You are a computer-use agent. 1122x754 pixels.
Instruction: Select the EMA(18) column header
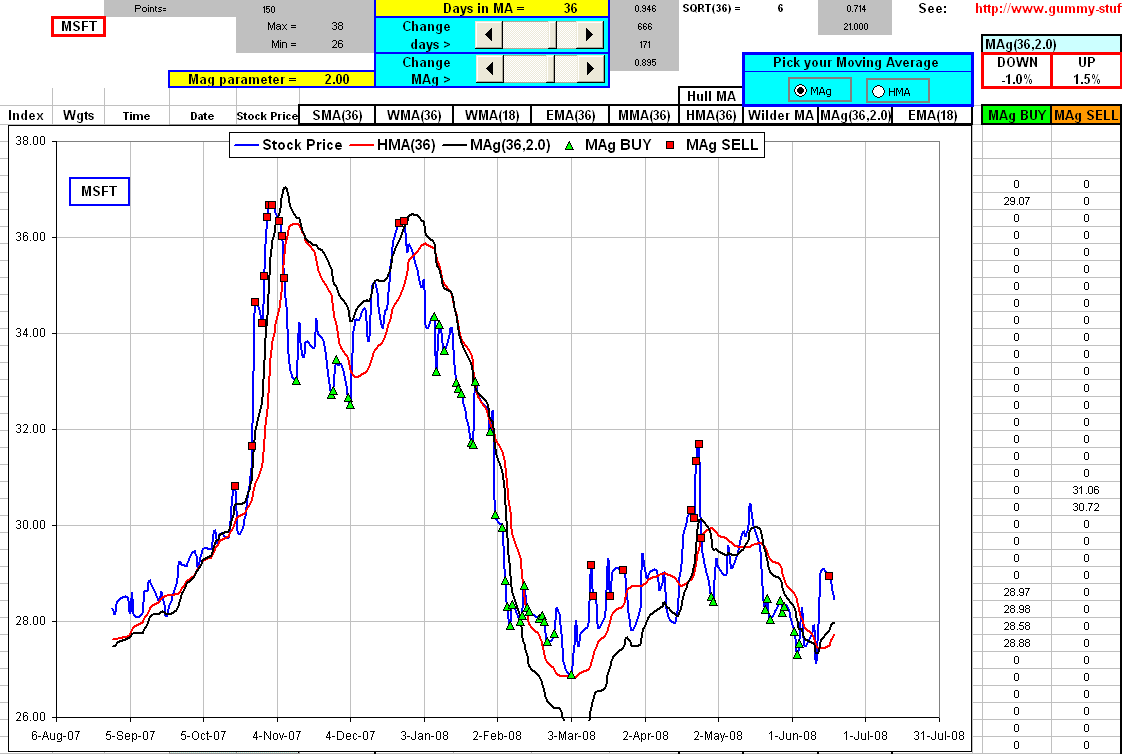tap(932, 115)
